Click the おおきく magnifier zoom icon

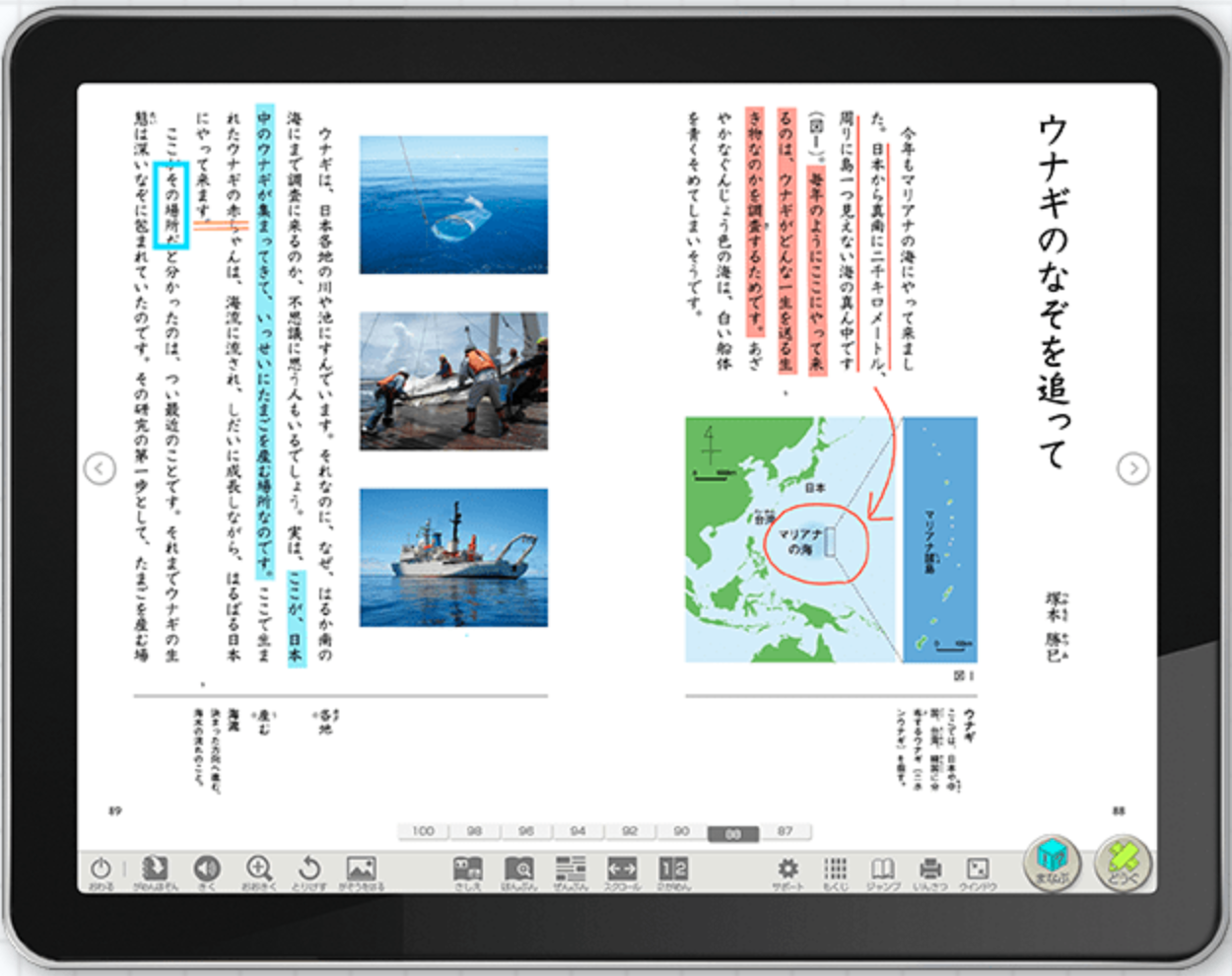pyautogui.click(x=259, y=868)
